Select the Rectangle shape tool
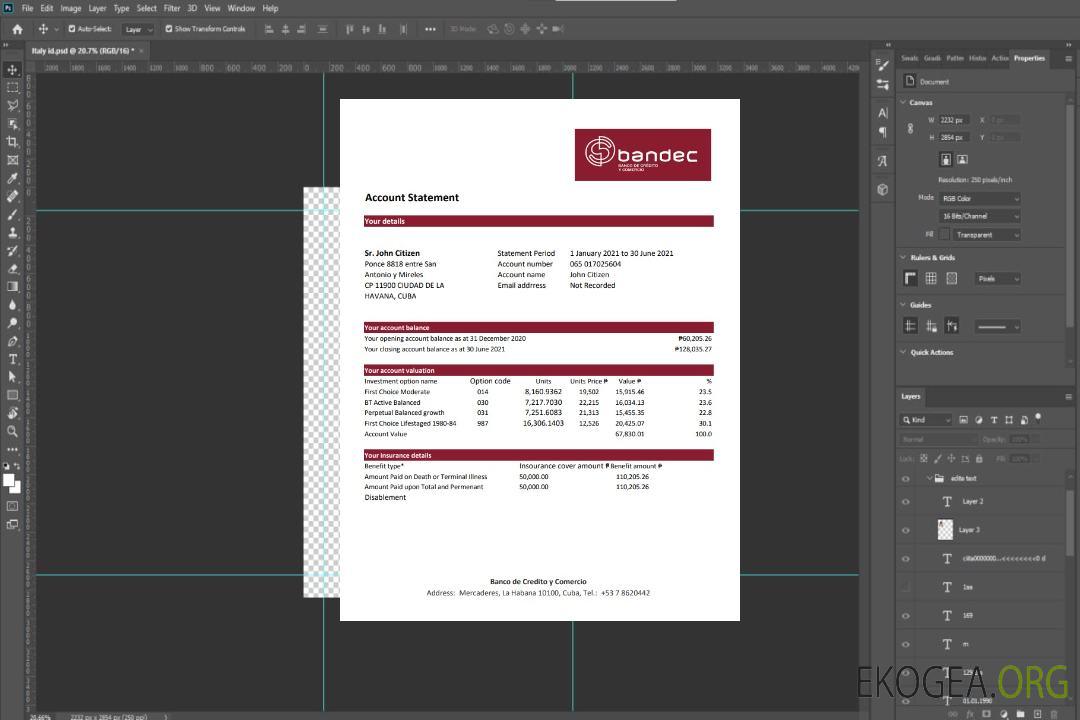The image size is (1080, 720). pyautogui.click(x=12, y=395)
